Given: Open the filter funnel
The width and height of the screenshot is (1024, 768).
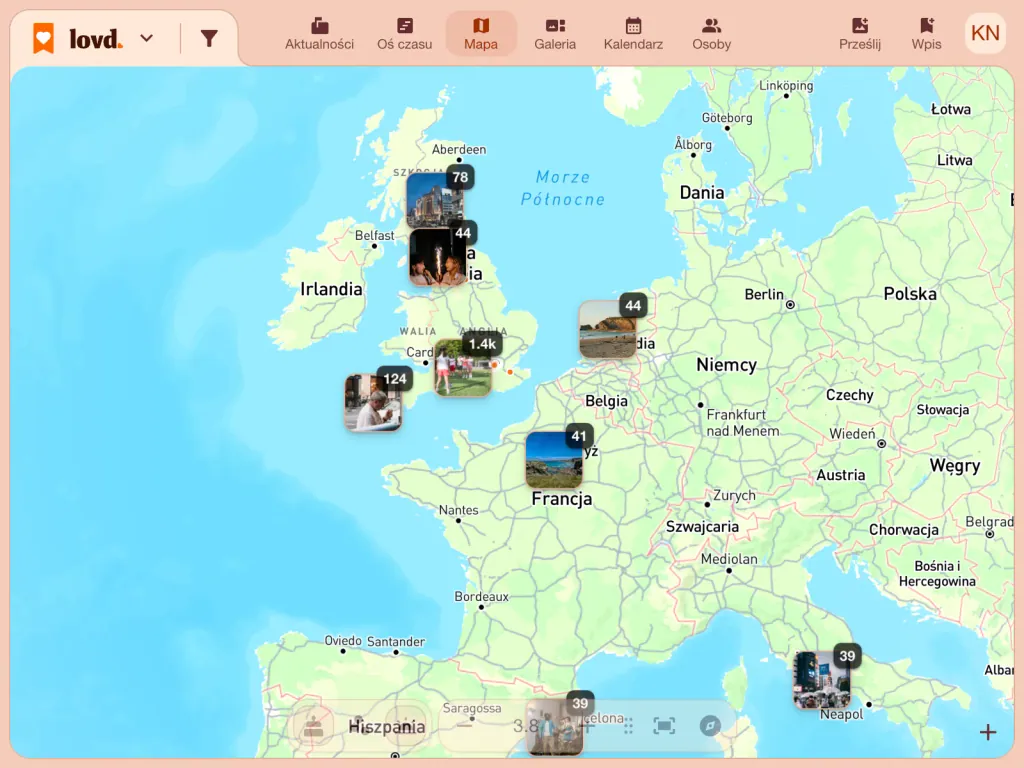Looking at the screenshot, I should (209, 39).
